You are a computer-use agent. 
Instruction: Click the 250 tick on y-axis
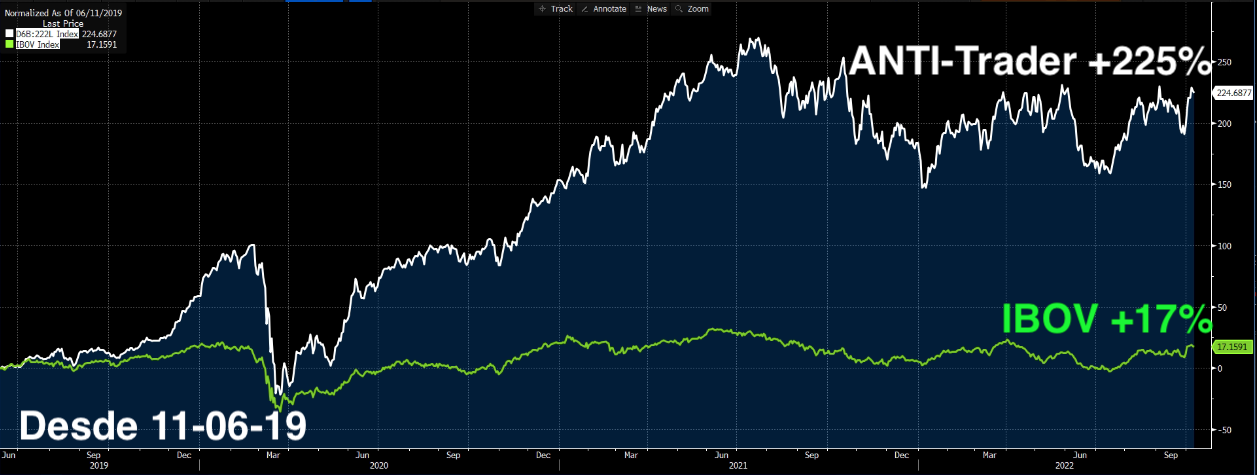click(x=1223, y=62)
